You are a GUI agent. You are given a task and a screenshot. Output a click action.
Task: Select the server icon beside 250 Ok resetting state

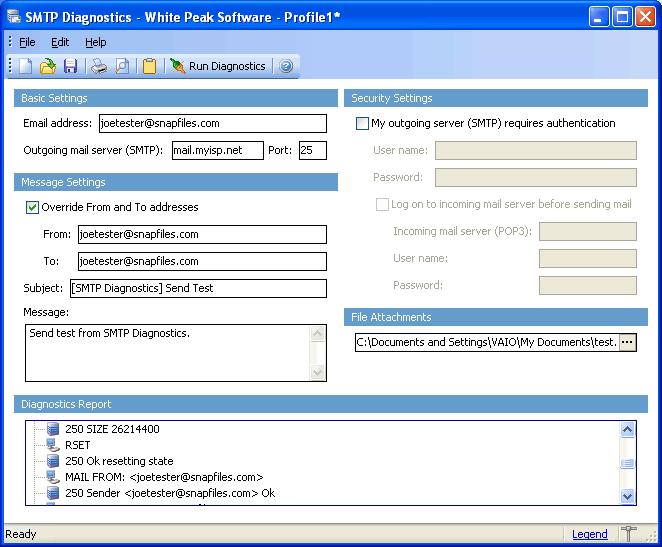click(53, 461)
